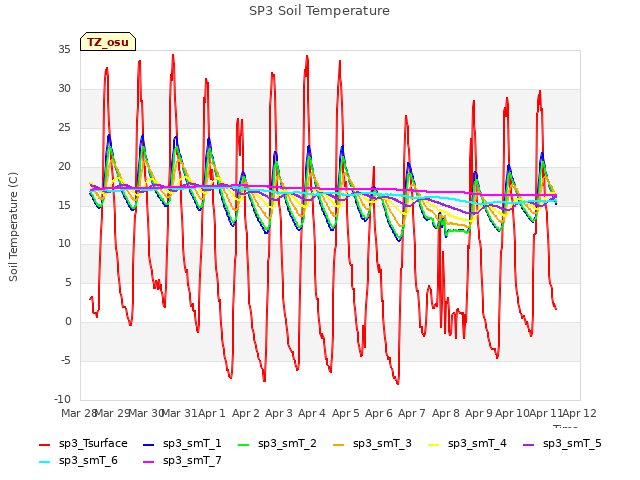The image size is (640, 480).
Task: Click the -10 y-axis tick label
Action: click(62, 399)
